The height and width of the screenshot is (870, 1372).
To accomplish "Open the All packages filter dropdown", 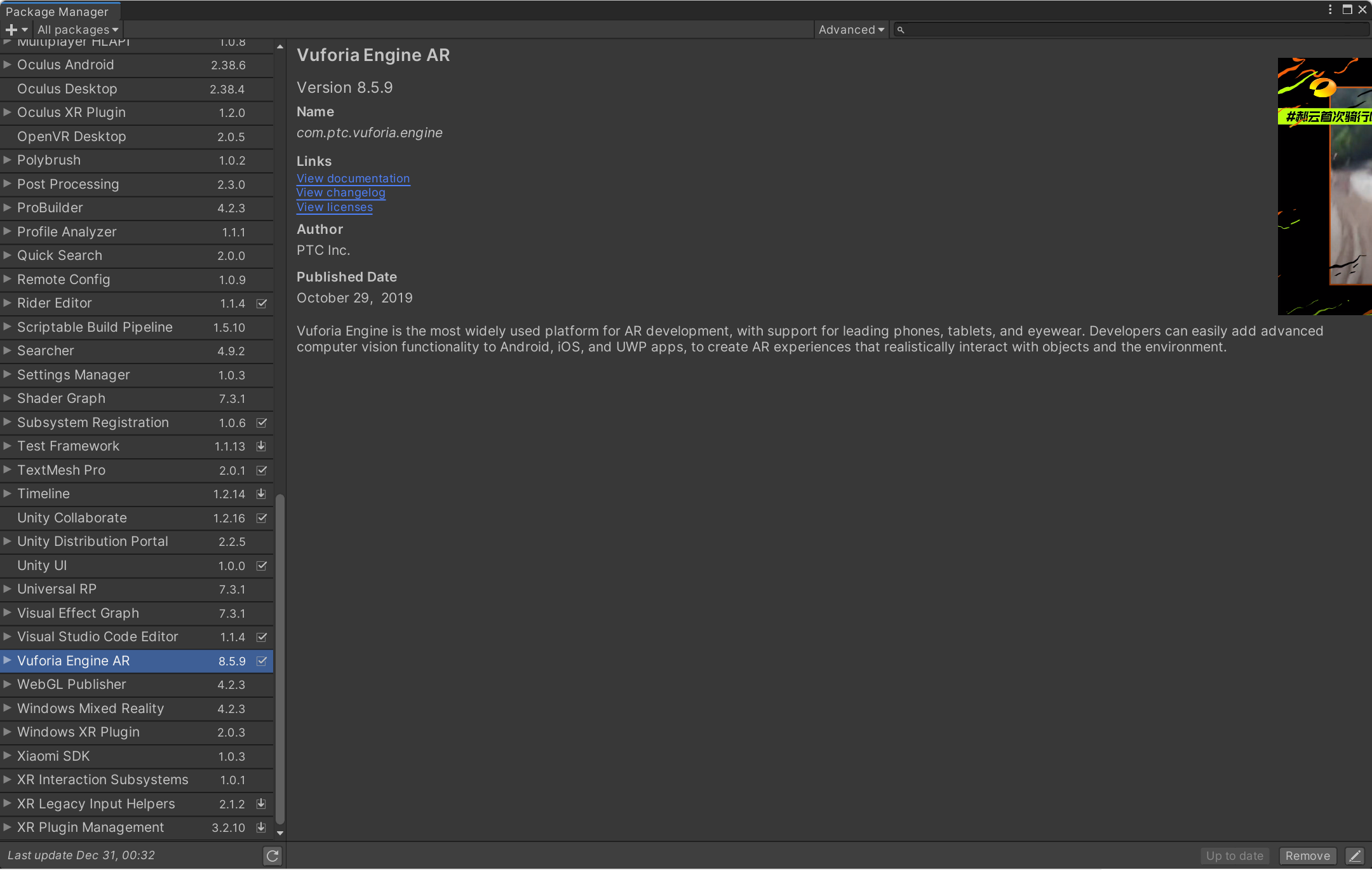I will (77, 30).
